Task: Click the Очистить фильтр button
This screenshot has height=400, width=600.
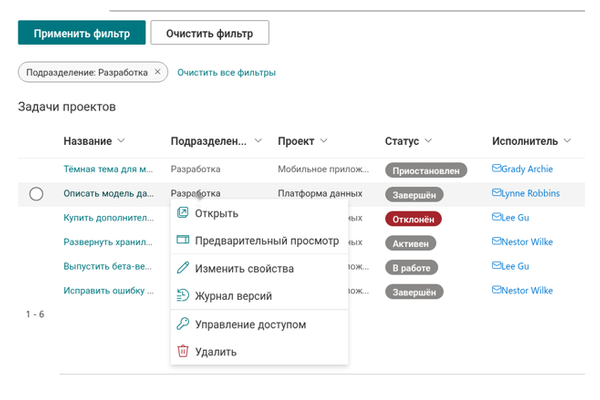Action: [210, 33]
